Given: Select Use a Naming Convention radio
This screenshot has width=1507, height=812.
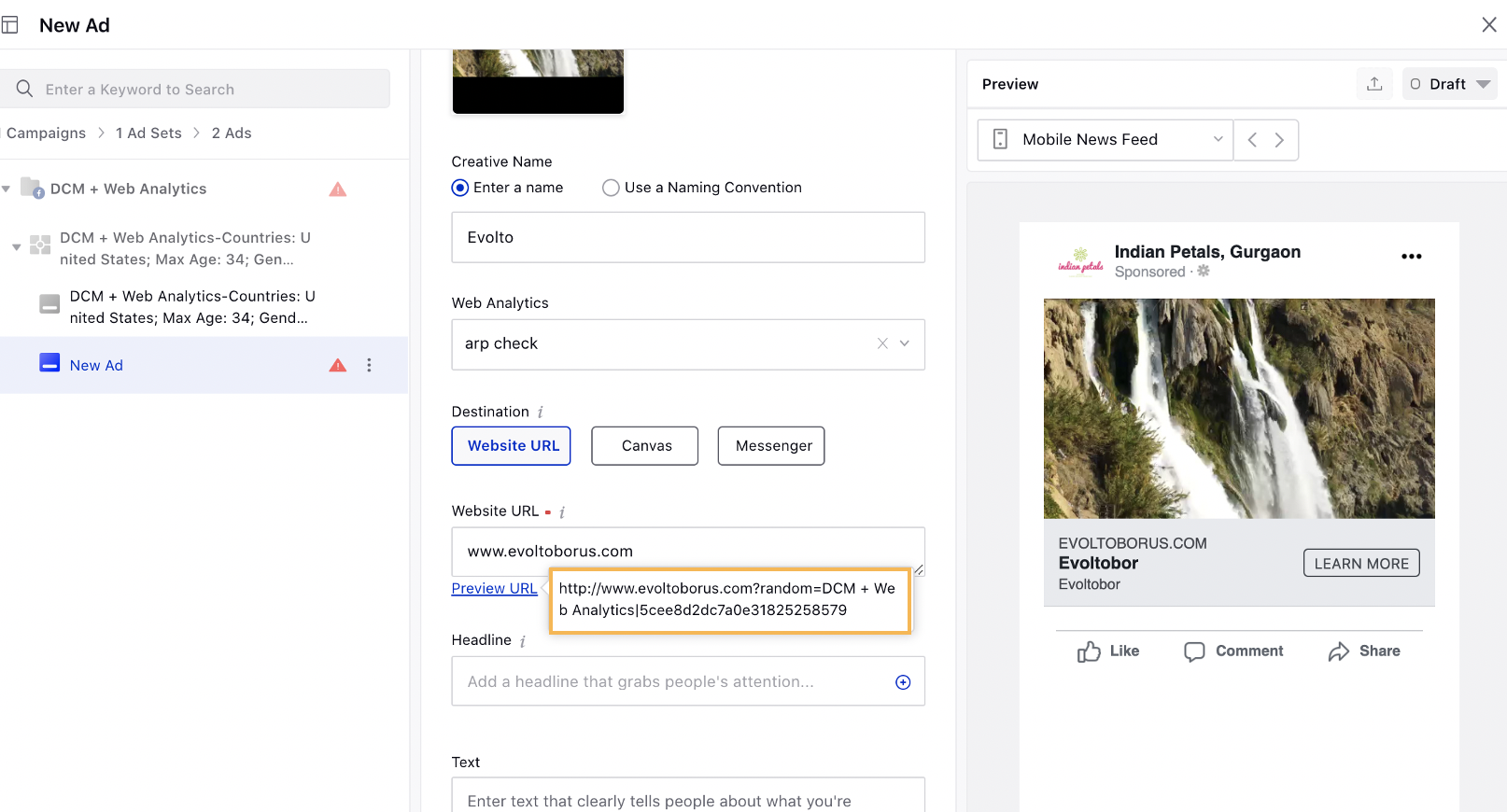Looking at the screenshot, I should click(611, 188).
